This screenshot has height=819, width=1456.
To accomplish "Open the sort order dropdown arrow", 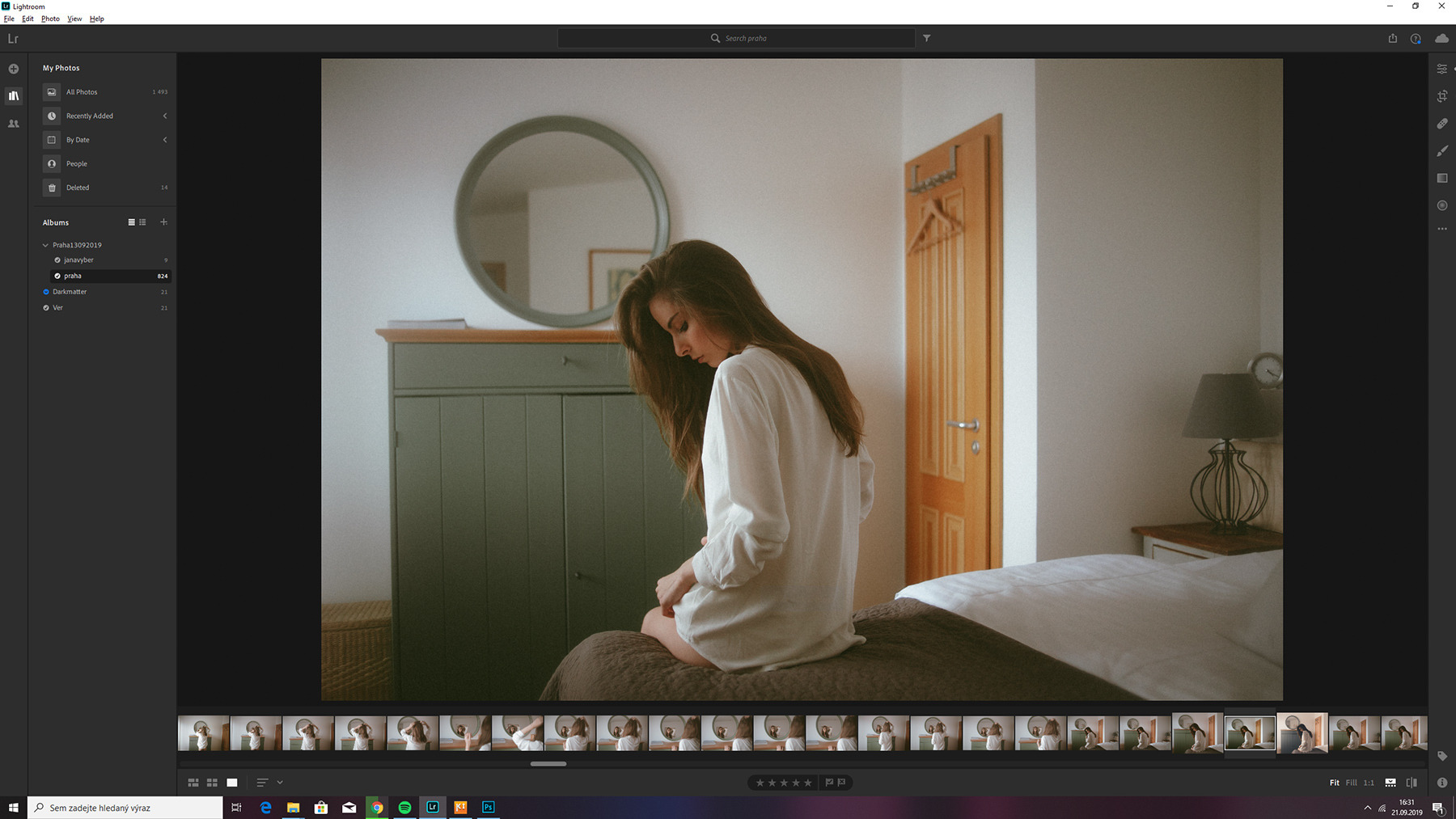I will pos(280,783).
